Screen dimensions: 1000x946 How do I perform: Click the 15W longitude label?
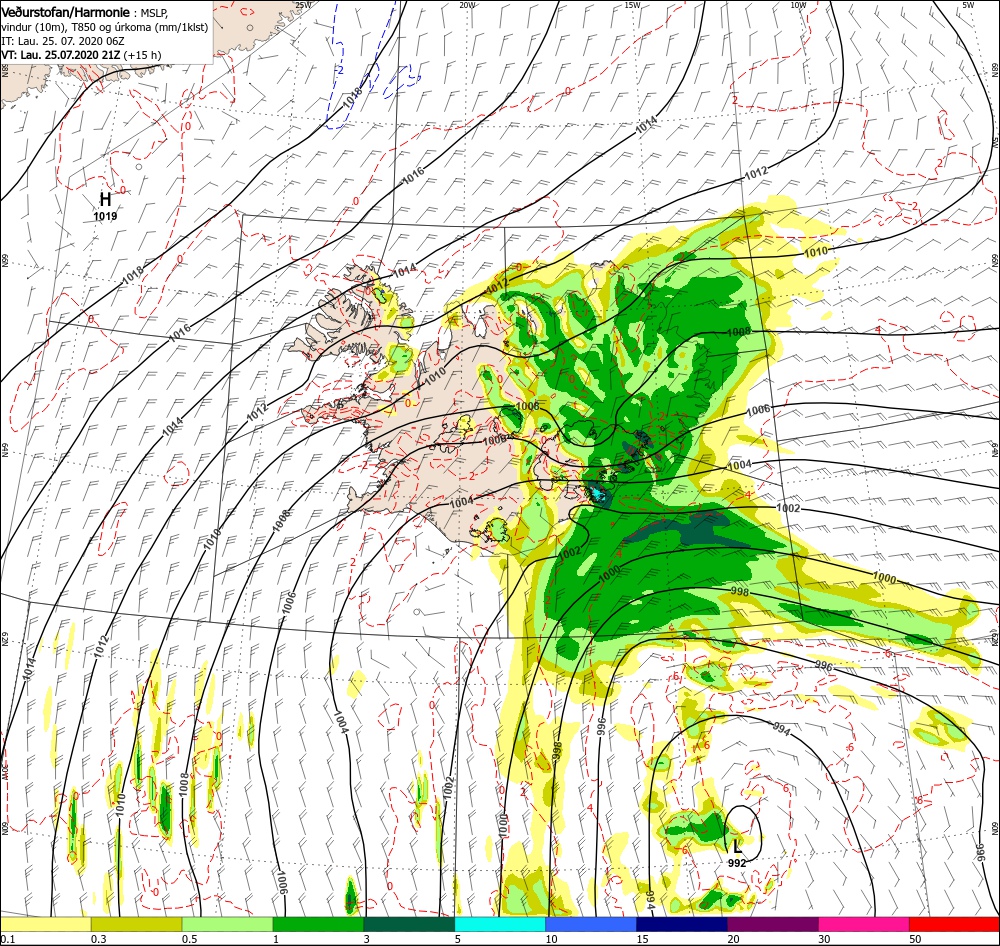pyautogui.click(x=632, y=4)
